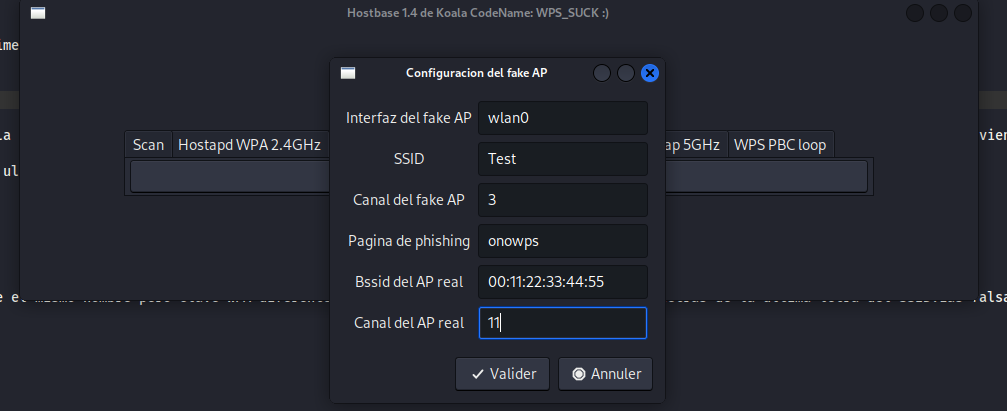Click the Hostbase main window menu icon
The width and height of the screenshot is (1007, 411).
coord(37,13)
